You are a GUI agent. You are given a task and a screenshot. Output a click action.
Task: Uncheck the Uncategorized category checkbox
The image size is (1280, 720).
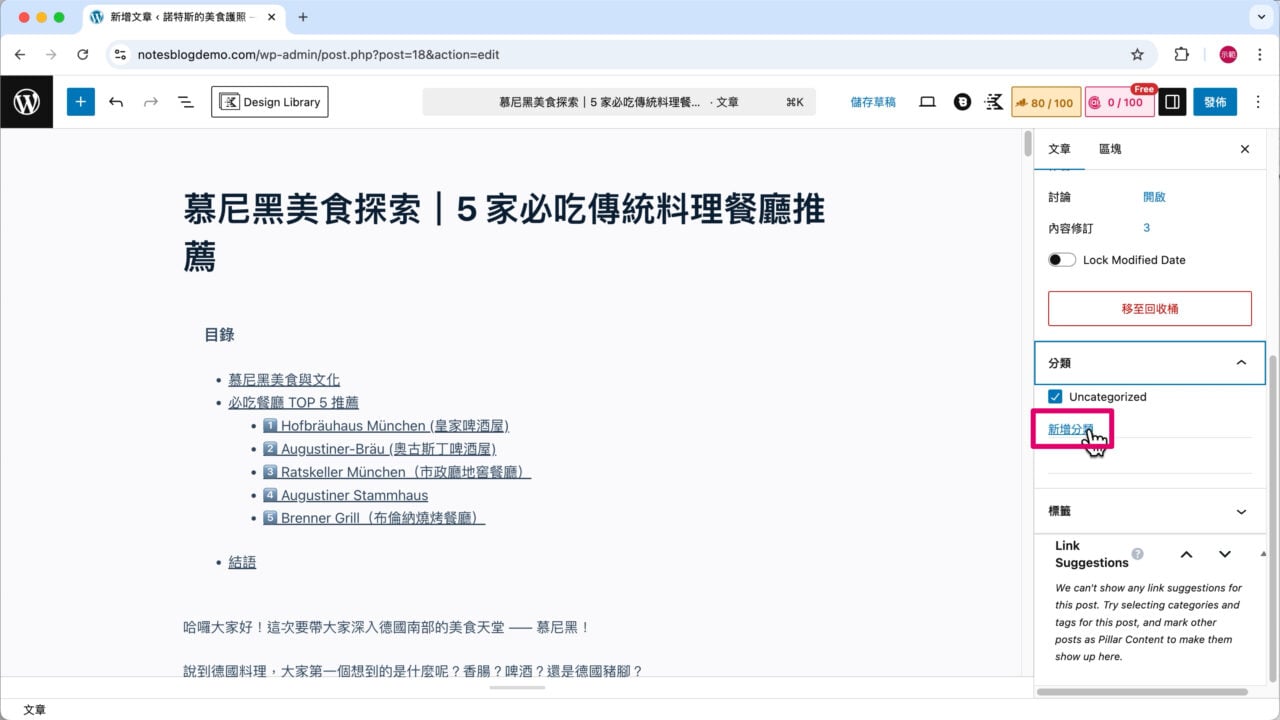(x=1054, y=396)
